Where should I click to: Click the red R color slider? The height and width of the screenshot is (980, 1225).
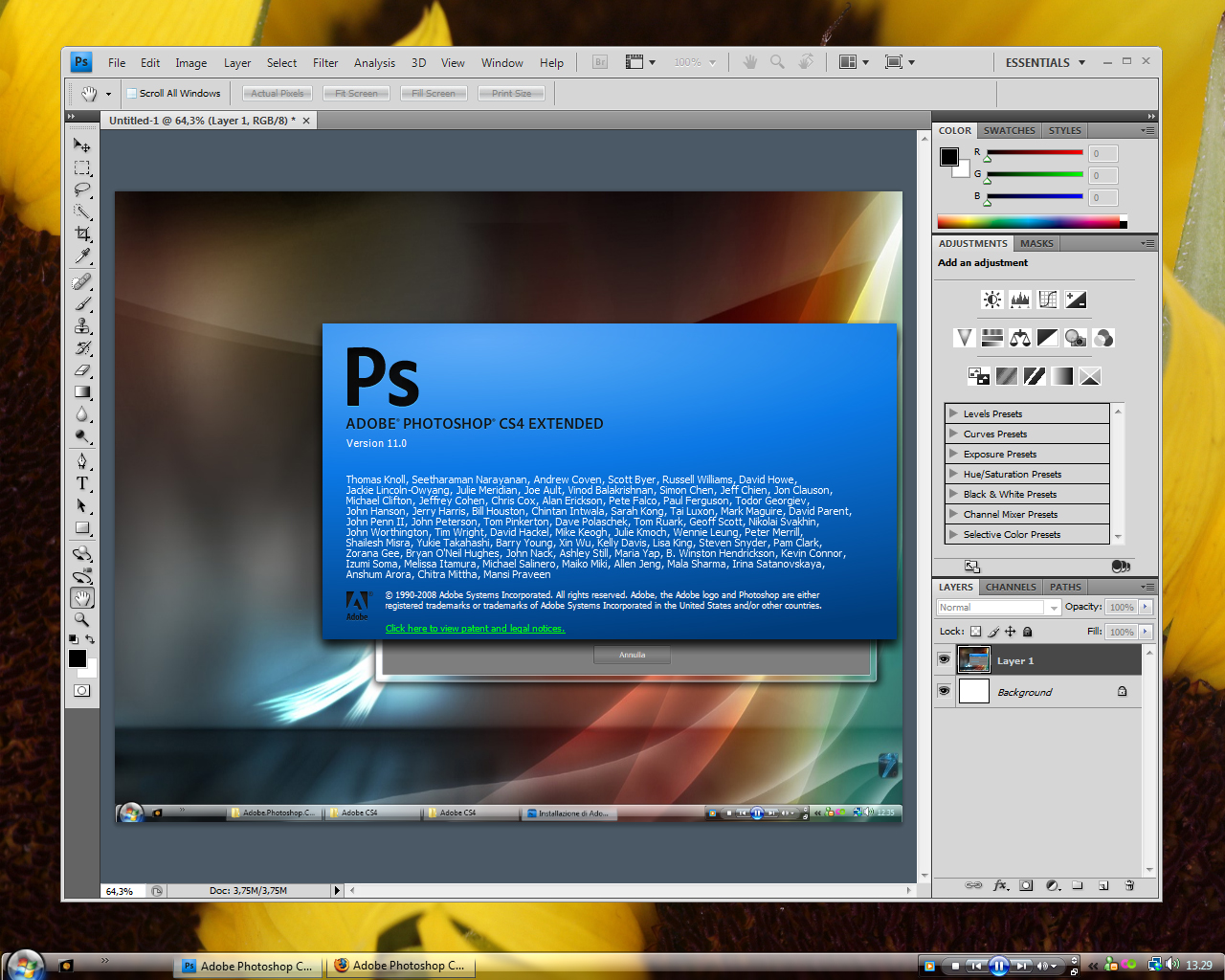pos(1035,153)
